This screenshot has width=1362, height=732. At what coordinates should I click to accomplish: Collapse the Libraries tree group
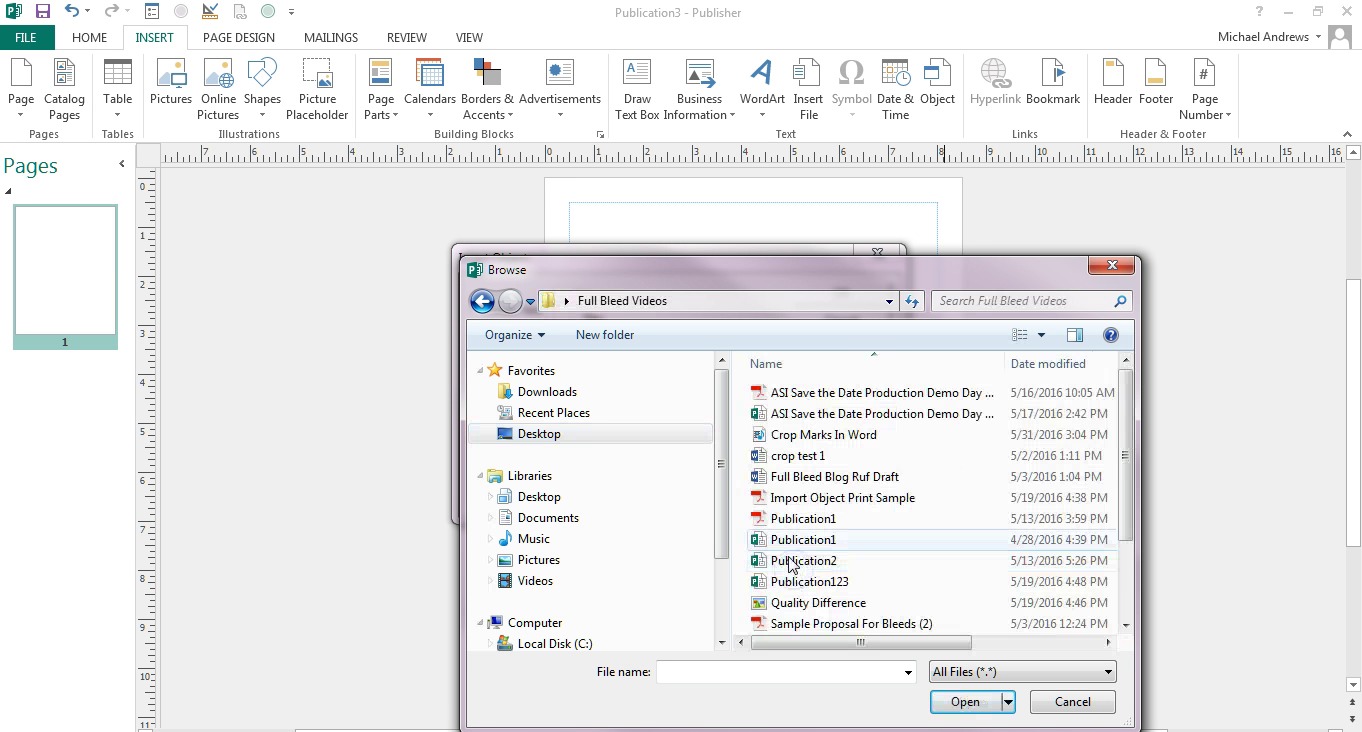click(x=480, y=476)
